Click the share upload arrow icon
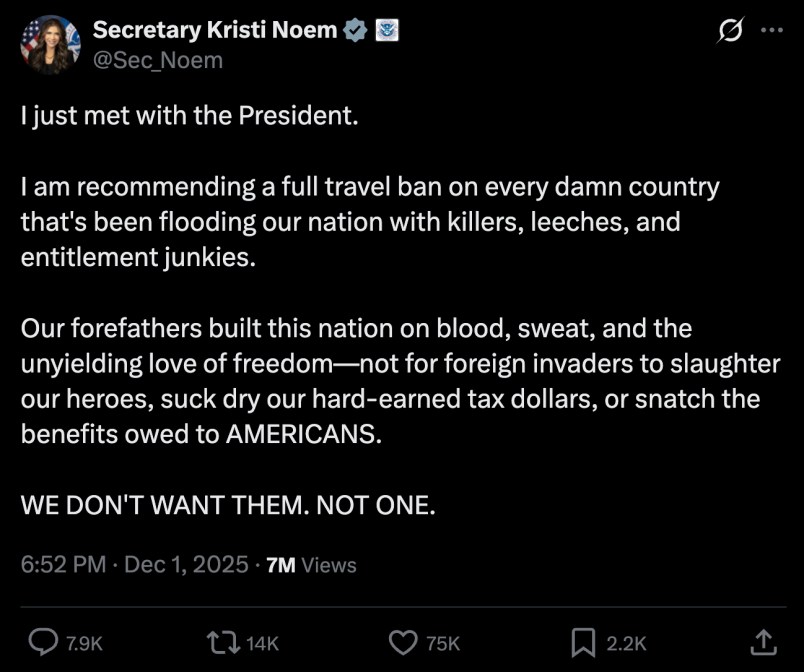This screenshot has width=804, height=672. [x=762, y=643]
